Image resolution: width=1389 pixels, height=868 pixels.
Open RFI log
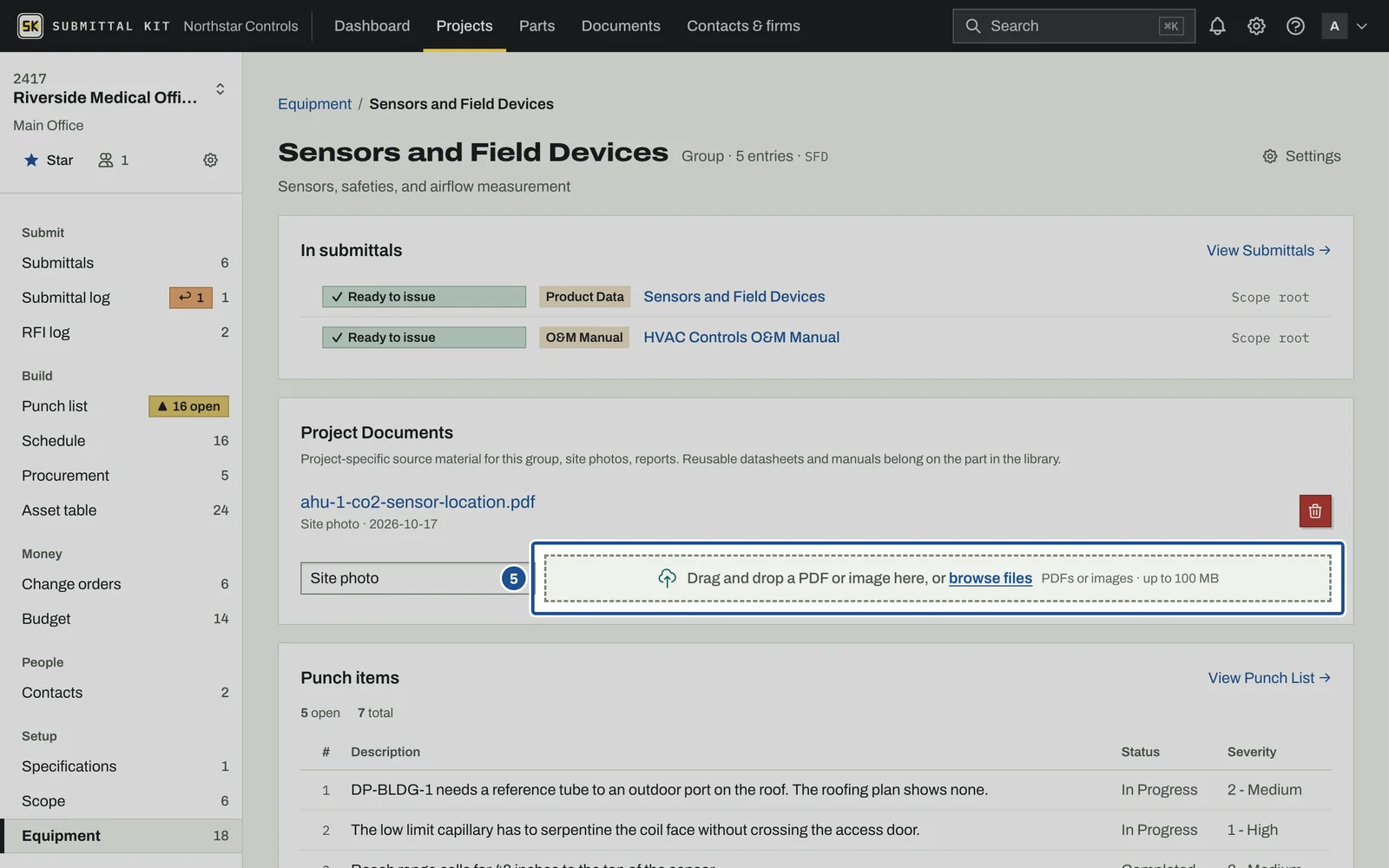tap(122, 332)
